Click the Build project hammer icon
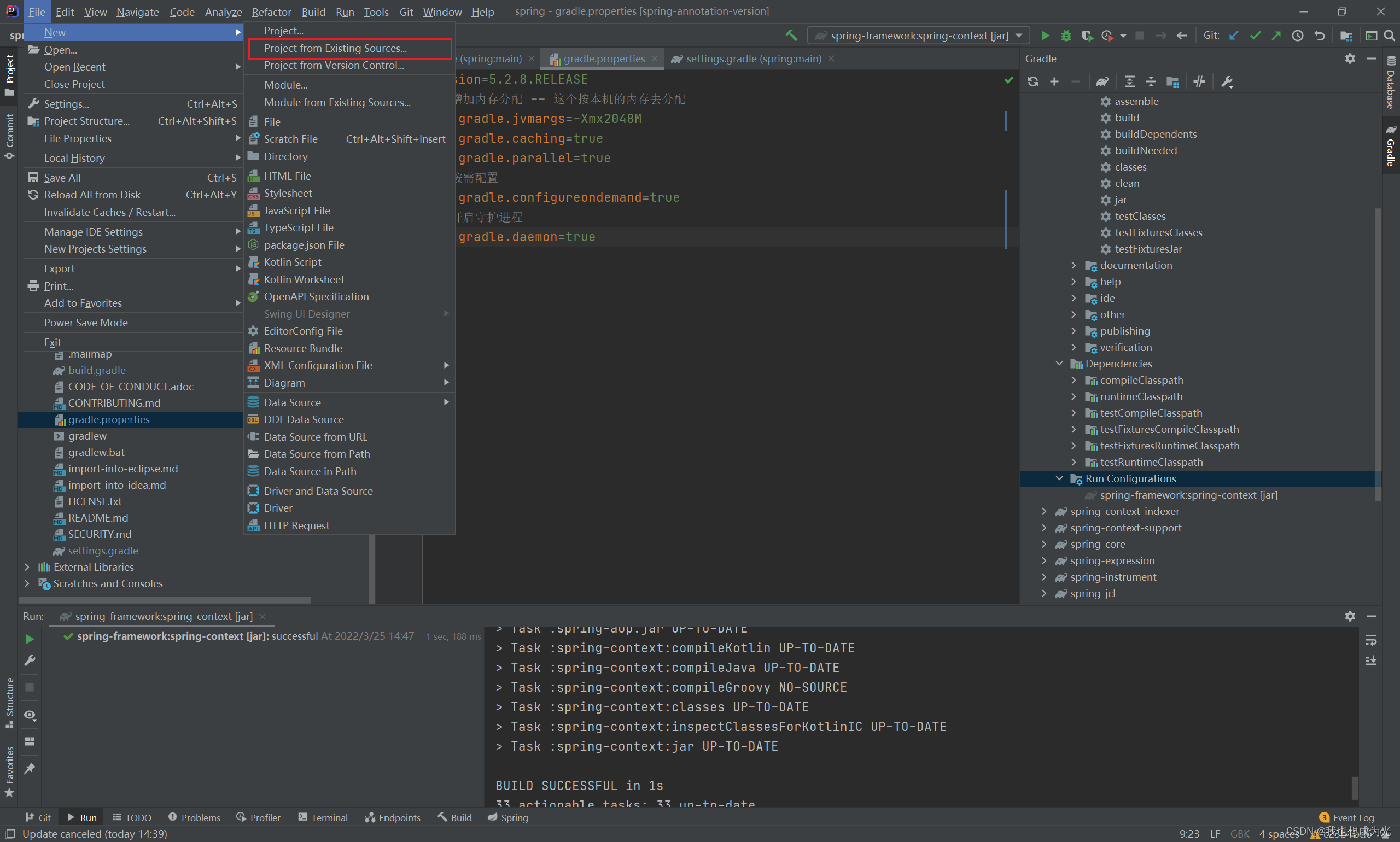The image size is (1400, 842). coord(791,36)
